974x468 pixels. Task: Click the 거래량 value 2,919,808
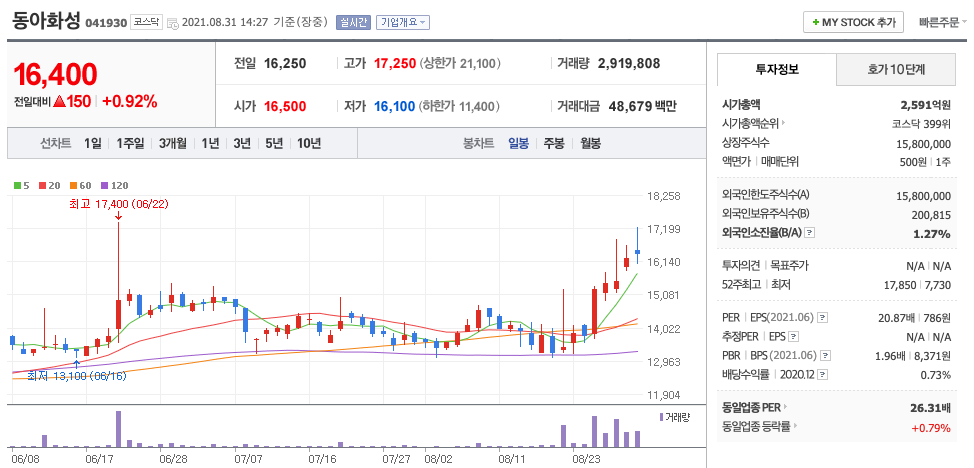629,63
